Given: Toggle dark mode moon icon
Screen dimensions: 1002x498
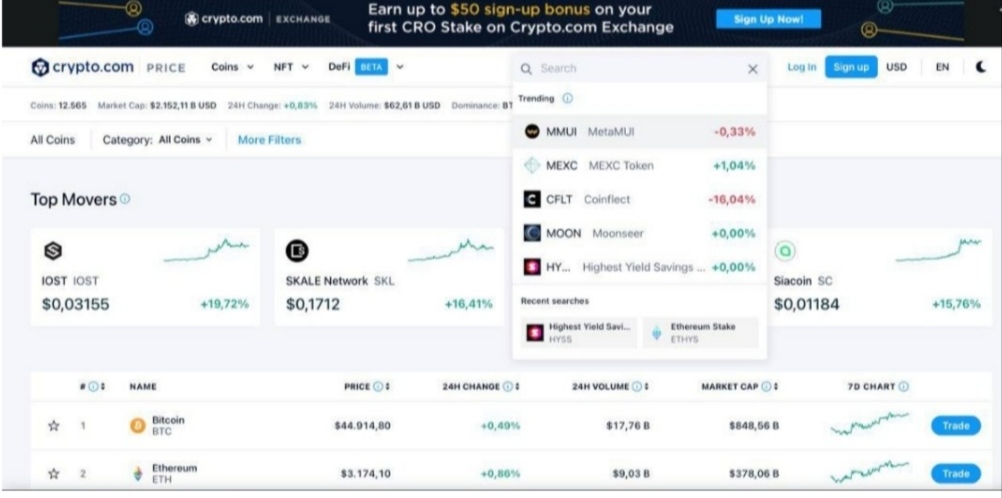Looking at the screenshot, I should [x=981, y=67].
